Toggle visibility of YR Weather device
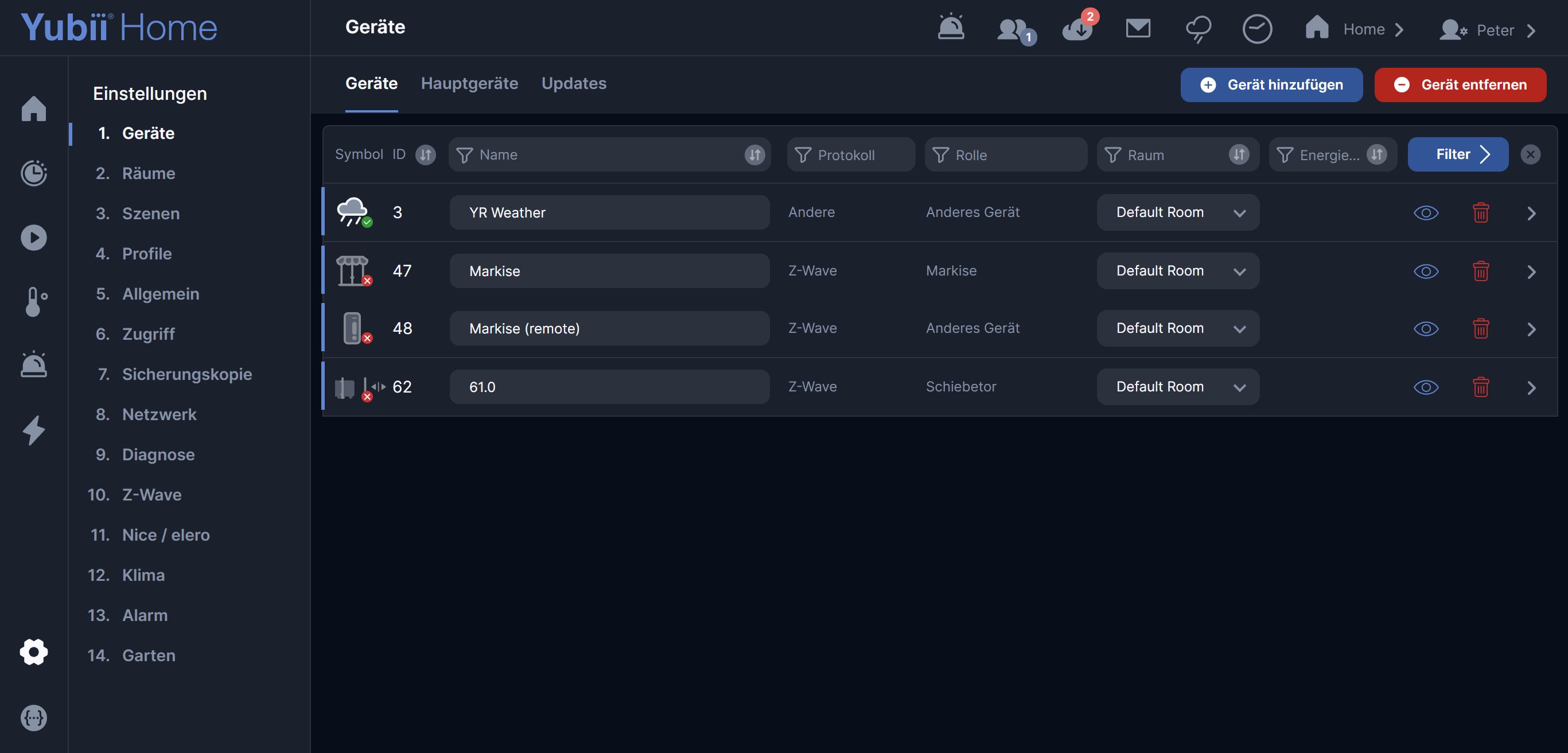Image resolution: width=1568 pixels, height=753 pixels. click(x=1426, y=212)
